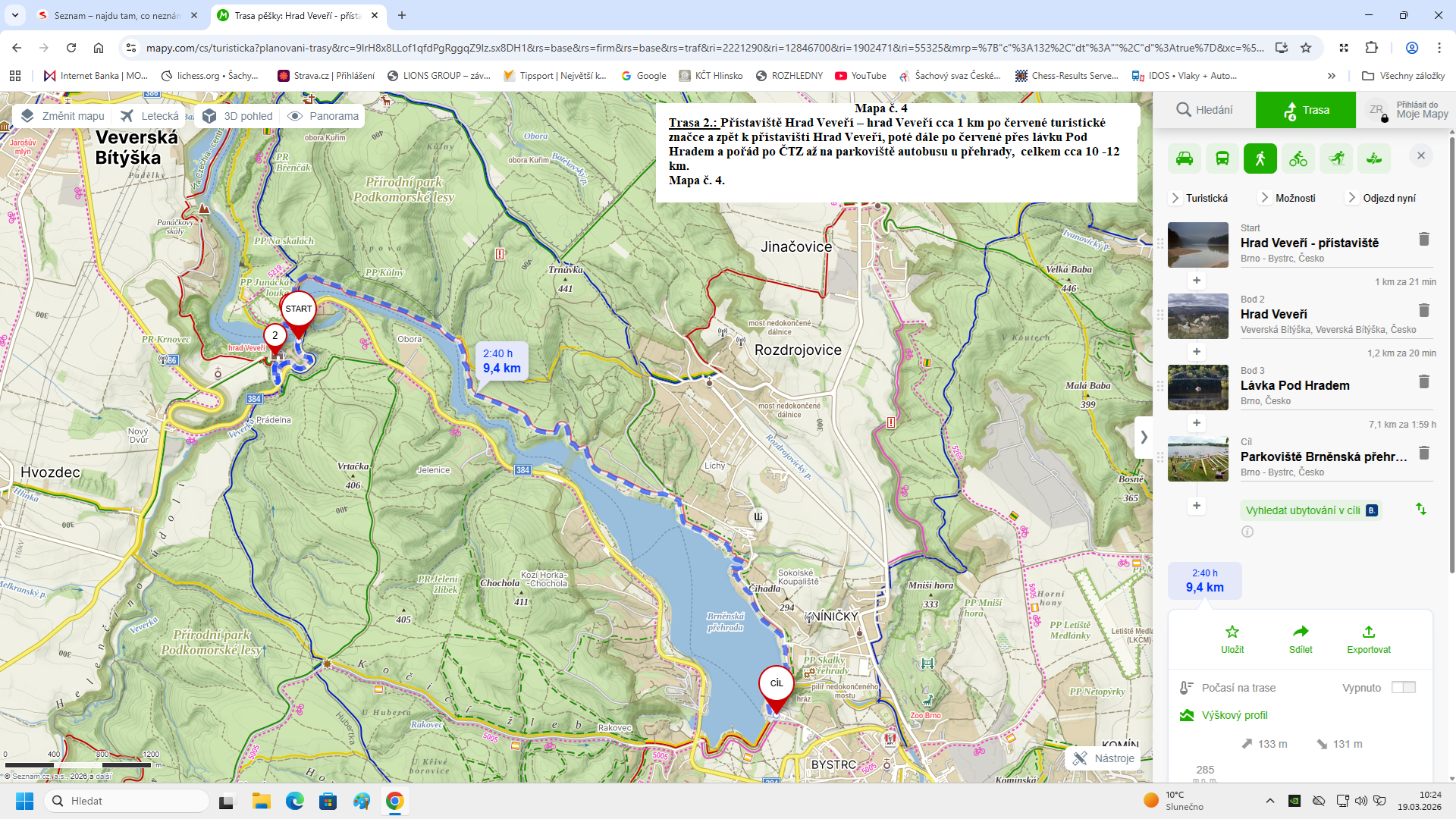This screenshot has height=819, width=1456.
Task: Delete the Hrad Veveří waypoint
Action: (1423, 310)
